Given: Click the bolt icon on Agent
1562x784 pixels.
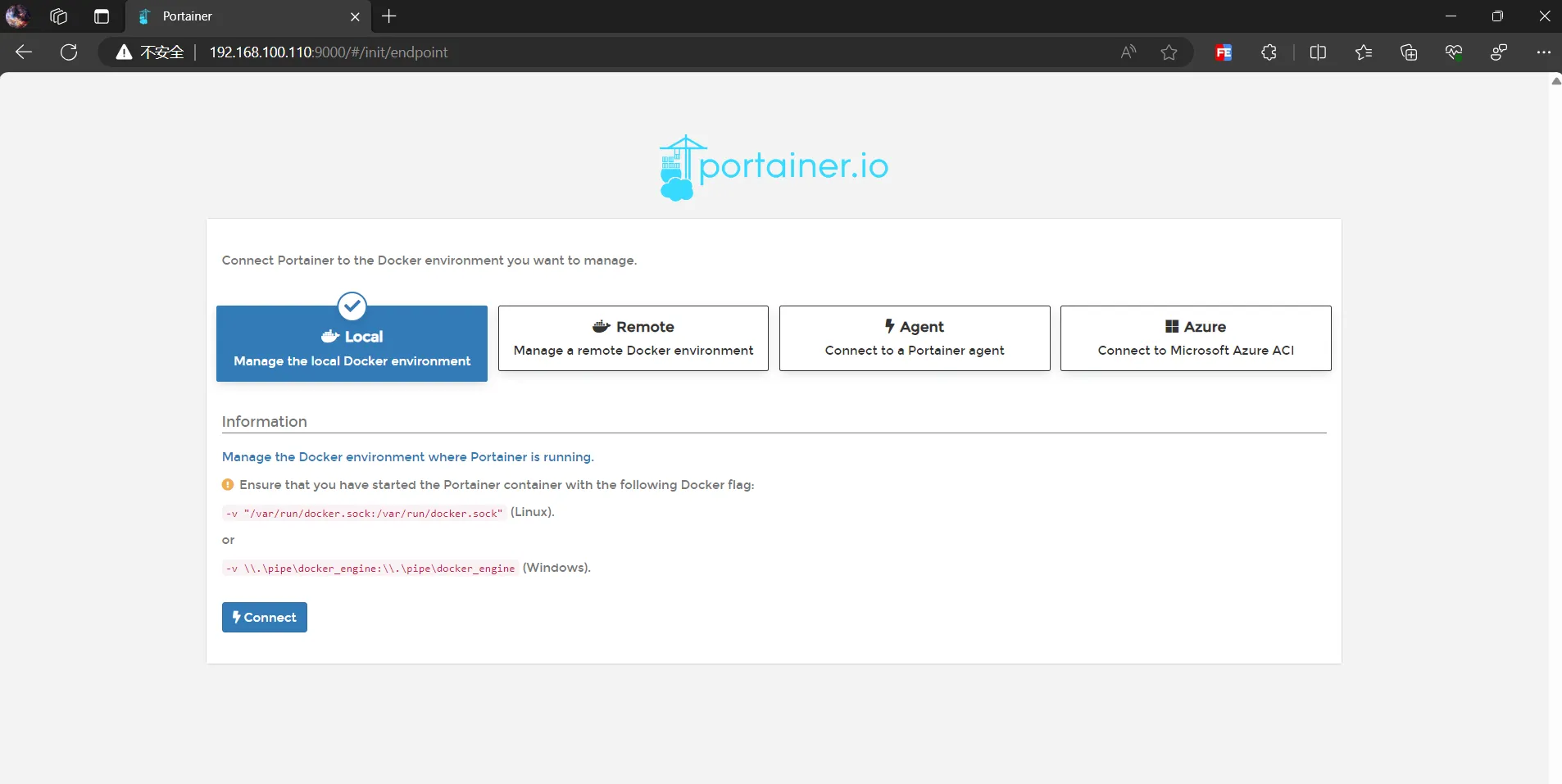Looking at the screenshot, I should coord(889,326).
